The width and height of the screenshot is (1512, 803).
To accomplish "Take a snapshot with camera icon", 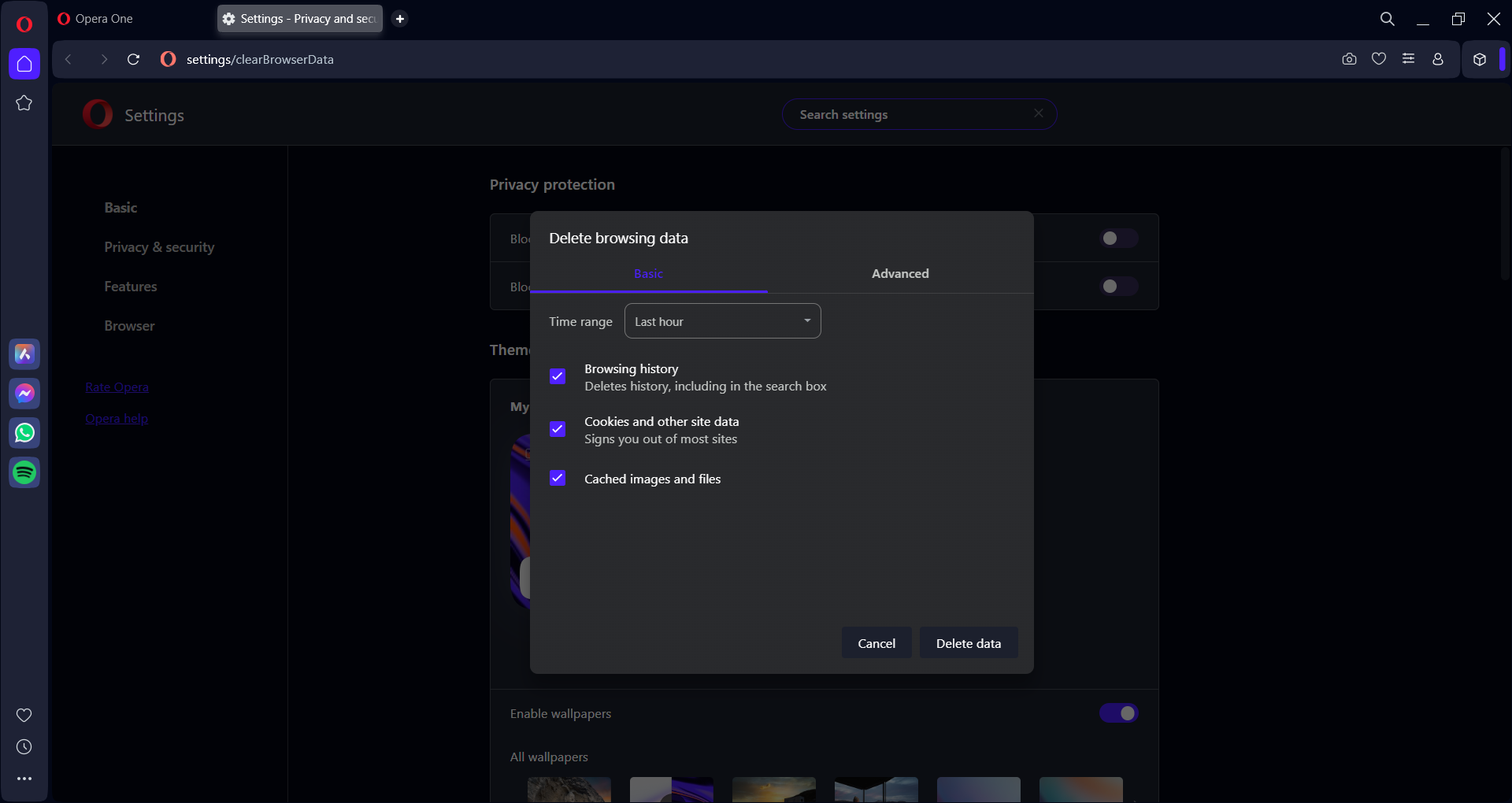I will point(1349,59).
